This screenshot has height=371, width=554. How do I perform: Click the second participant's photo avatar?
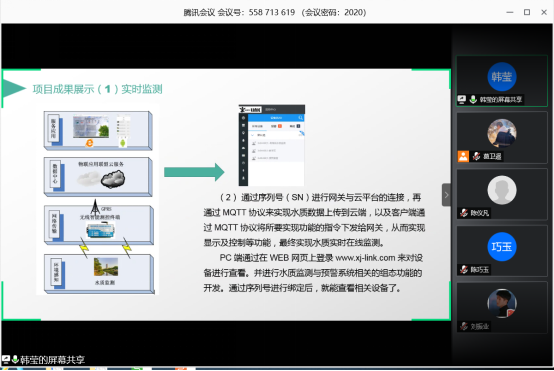tap(502, 133)
